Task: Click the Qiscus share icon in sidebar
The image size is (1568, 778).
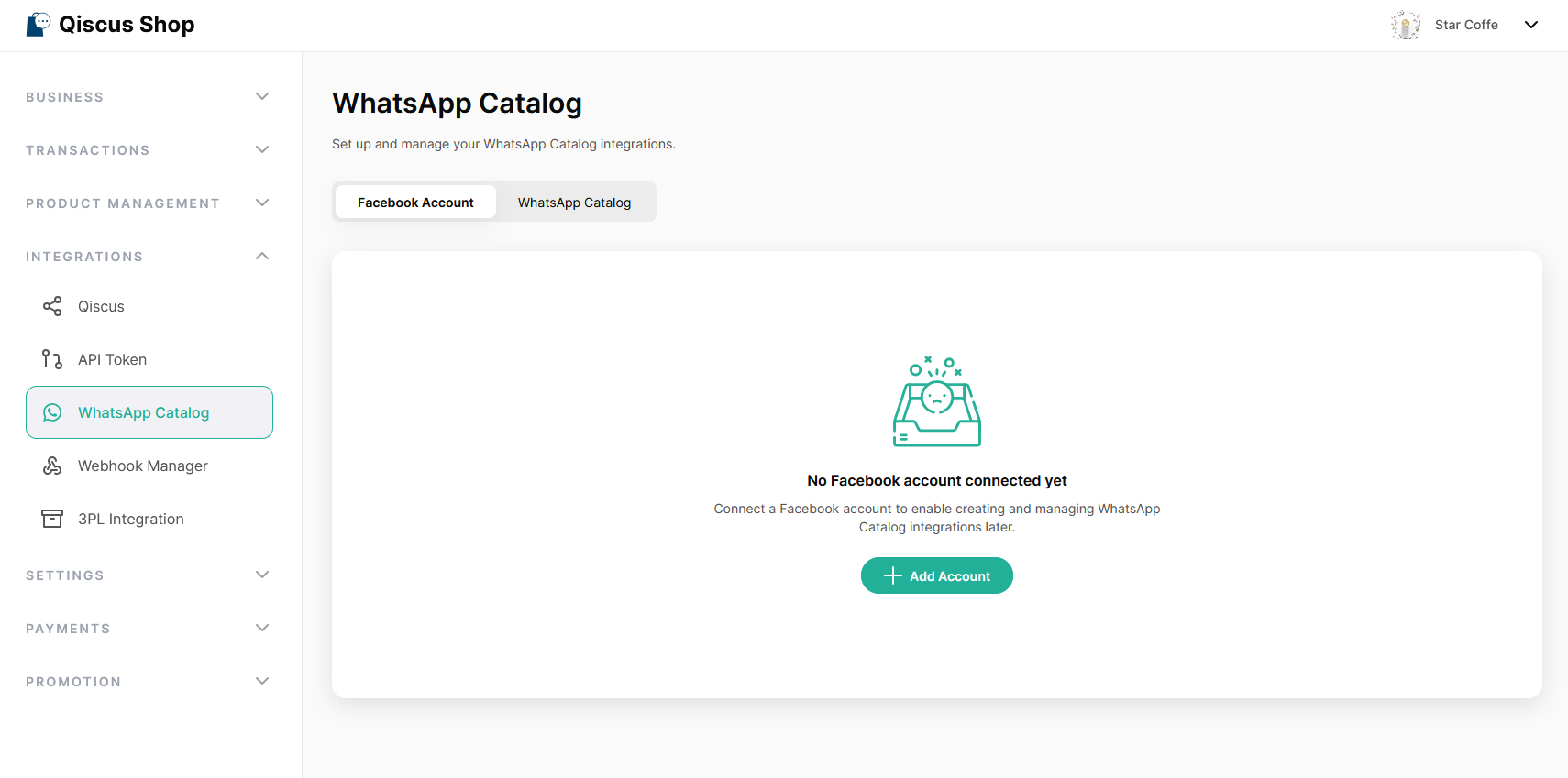Action: pos(52,306)
